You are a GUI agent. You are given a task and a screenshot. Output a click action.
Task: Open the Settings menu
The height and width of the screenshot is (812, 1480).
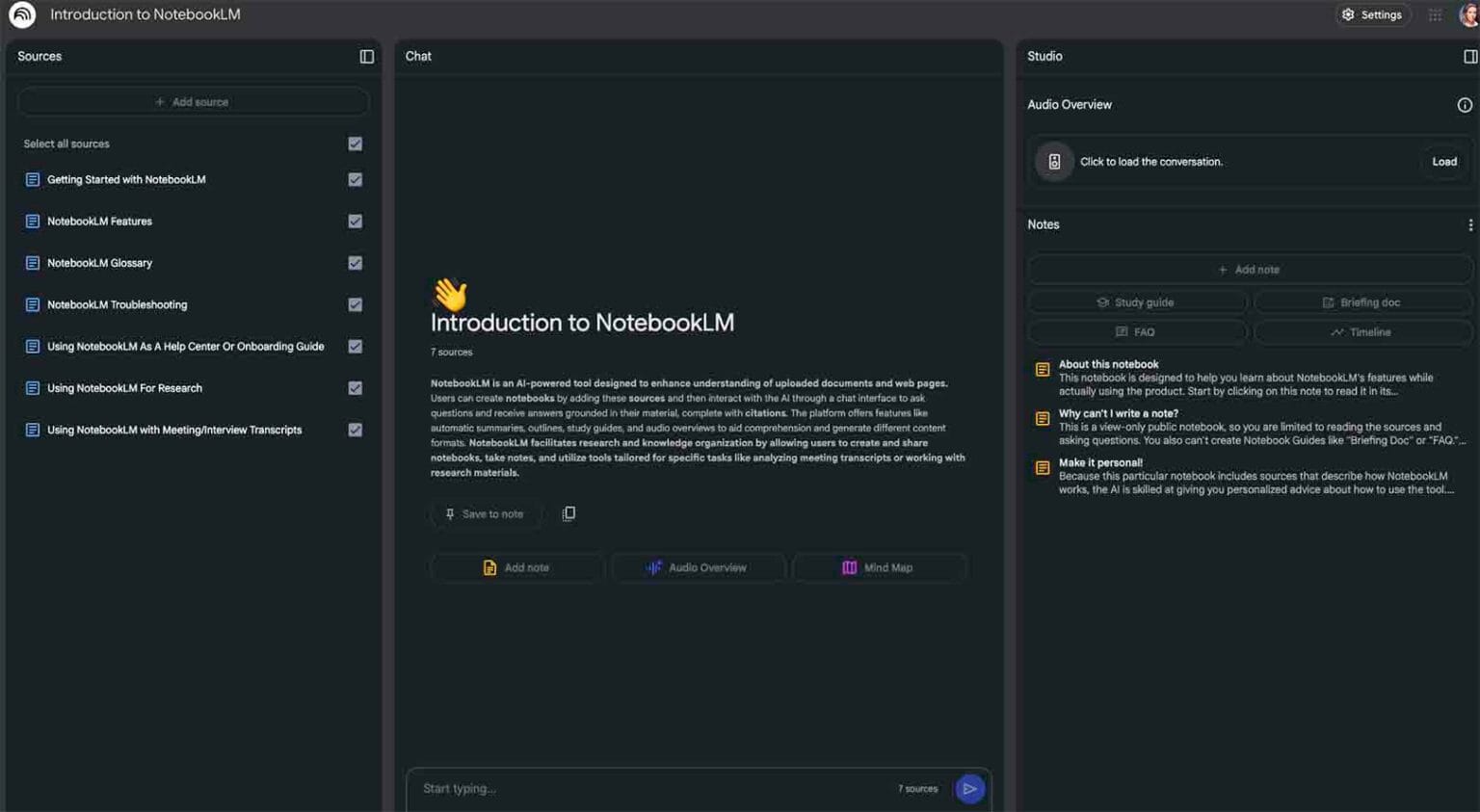click(1373, 14)
